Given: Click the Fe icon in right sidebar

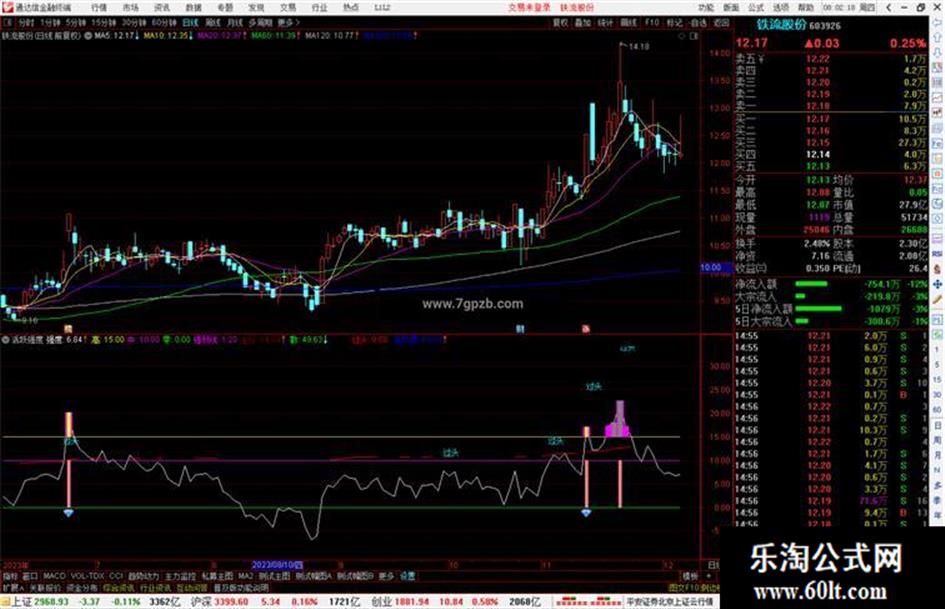Looking at the screenshot, I should click(x=937, y=144).
